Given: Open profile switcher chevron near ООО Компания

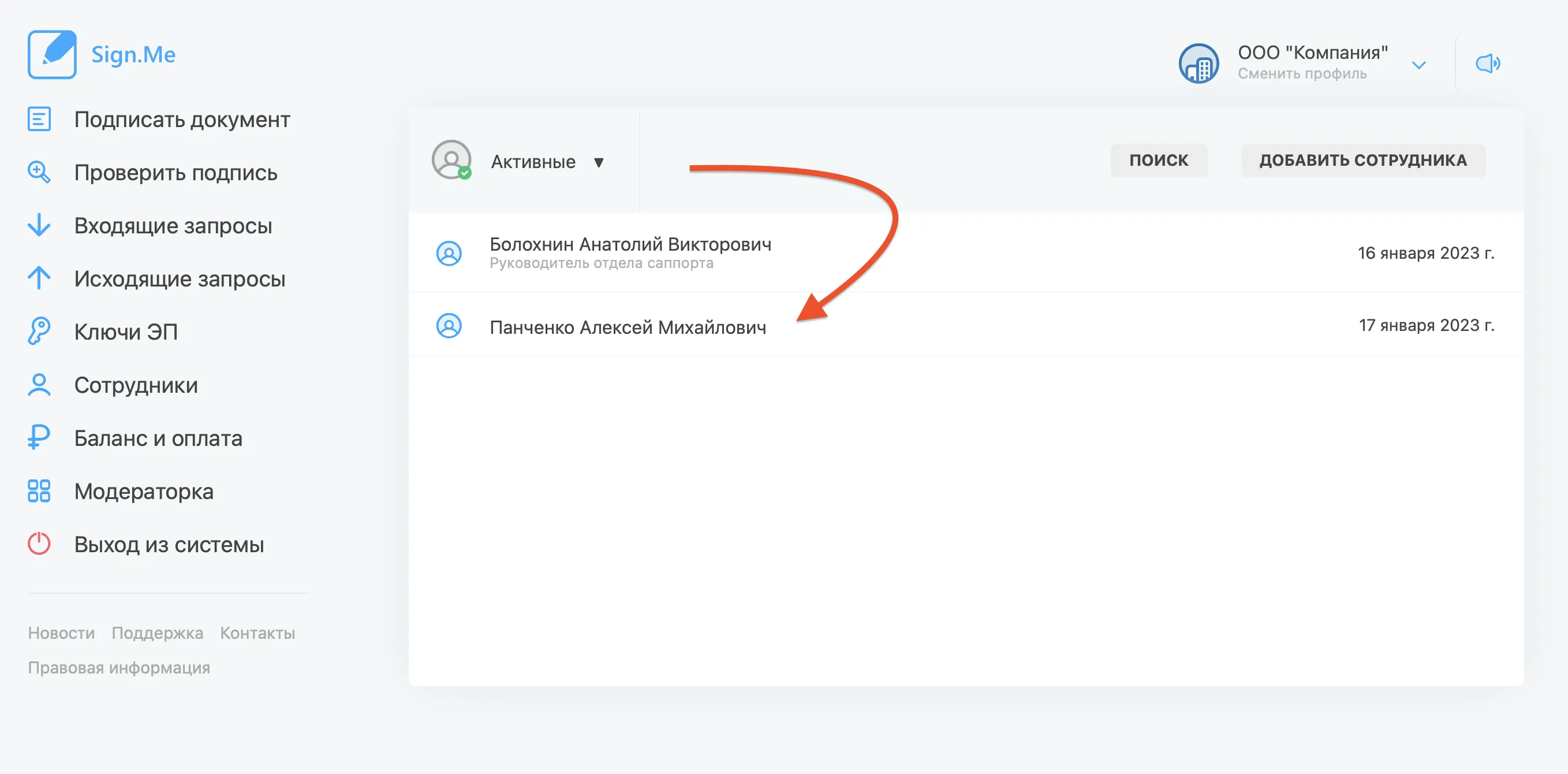Looking at the screenshot, I should pos(1418,65).
